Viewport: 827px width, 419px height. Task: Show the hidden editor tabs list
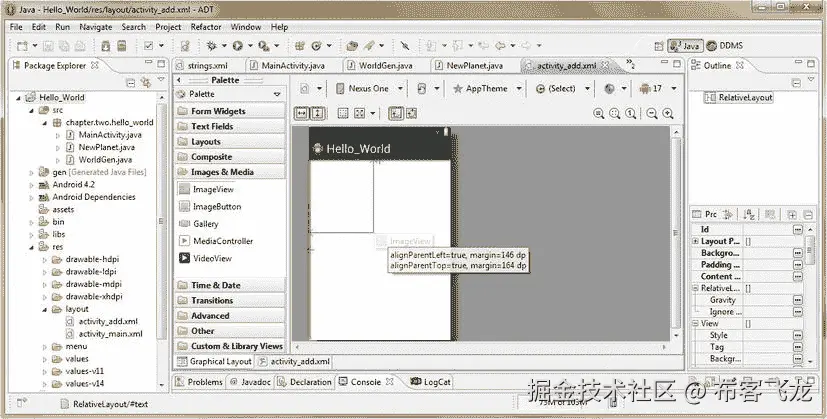[x=630, y=65]
